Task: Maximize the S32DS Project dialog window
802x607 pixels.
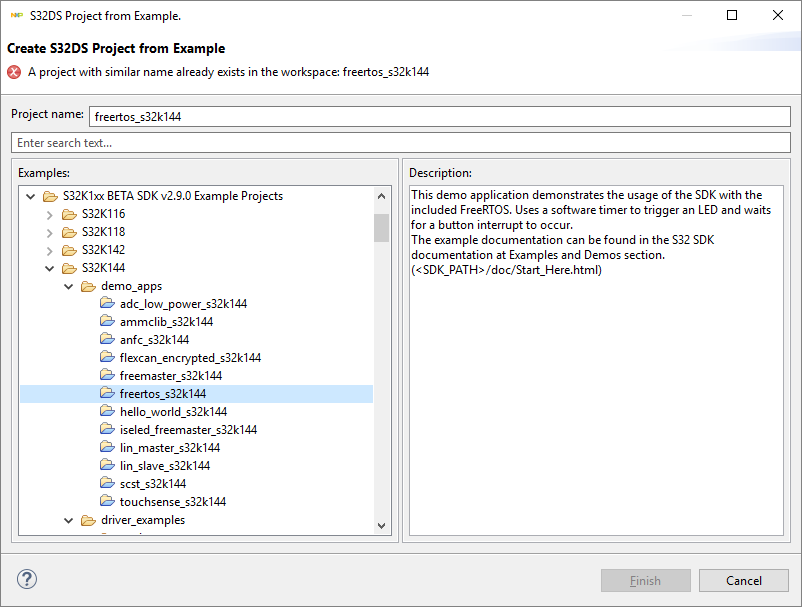Action: pos(732,15)
